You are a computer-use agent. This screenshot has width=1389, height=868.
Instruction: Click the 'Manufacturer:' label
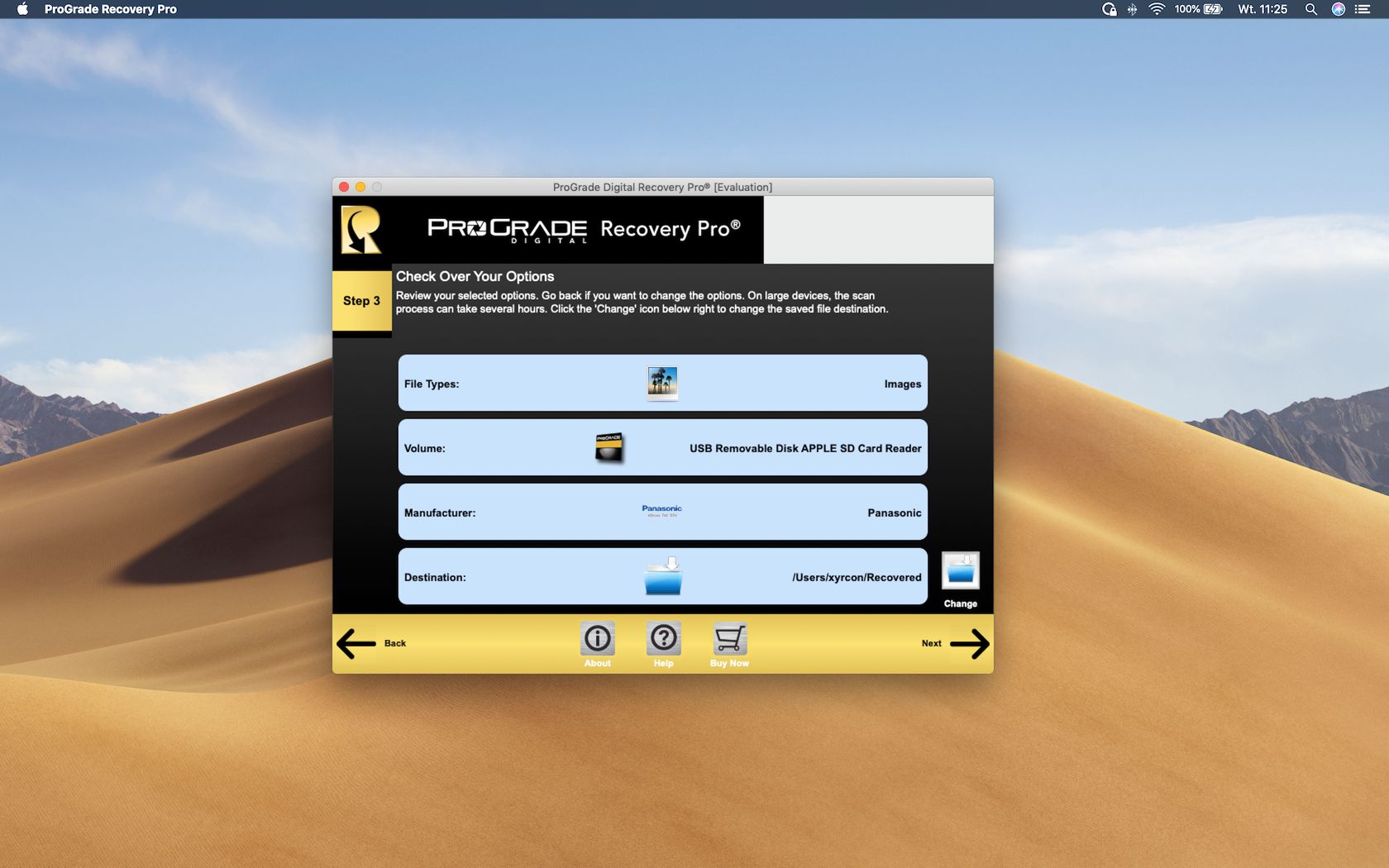(x=440, y=513)
